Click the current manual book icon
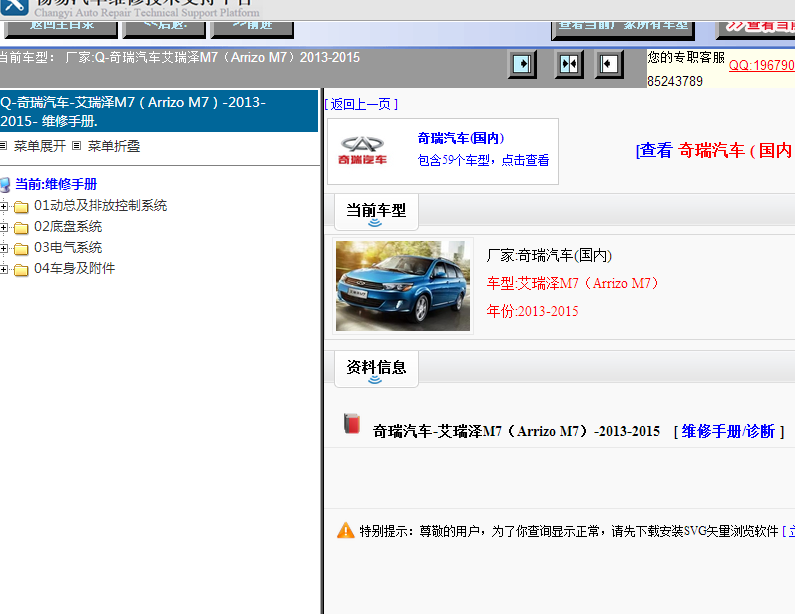 pyautogui.click(x=5, y=185)
